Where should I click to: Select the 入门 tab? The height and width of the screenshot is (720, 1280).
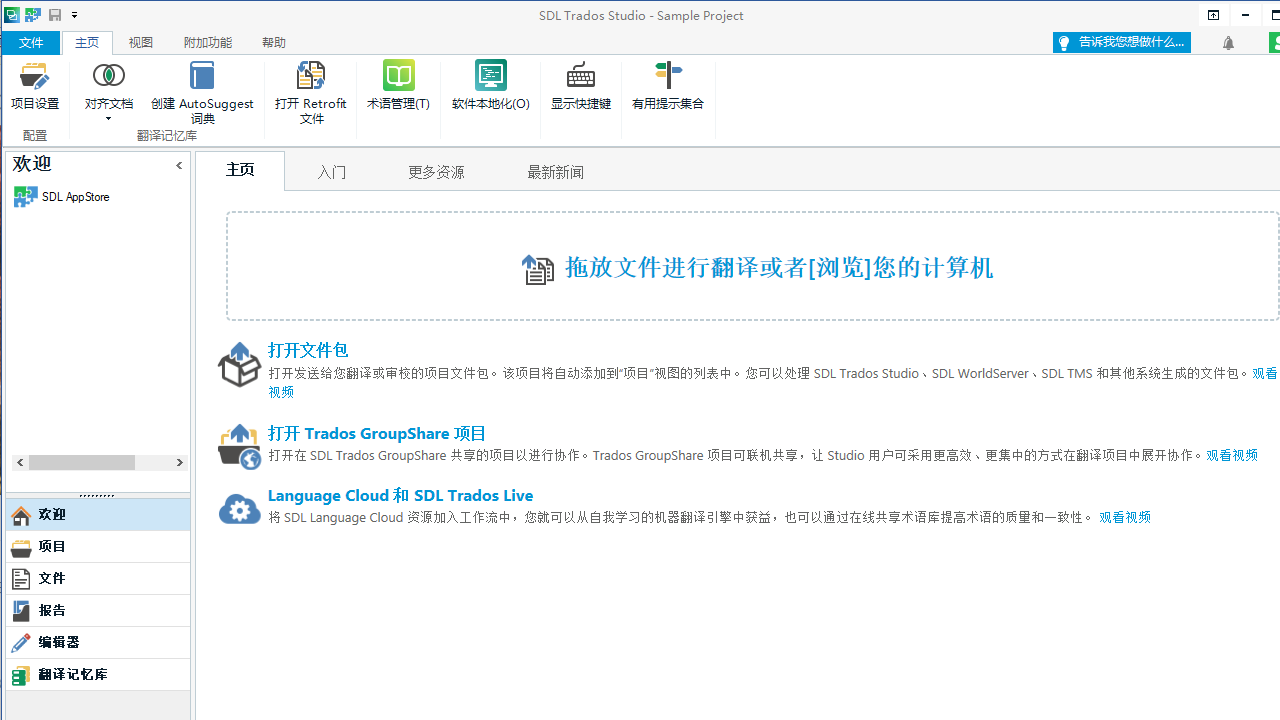(332, 172)
